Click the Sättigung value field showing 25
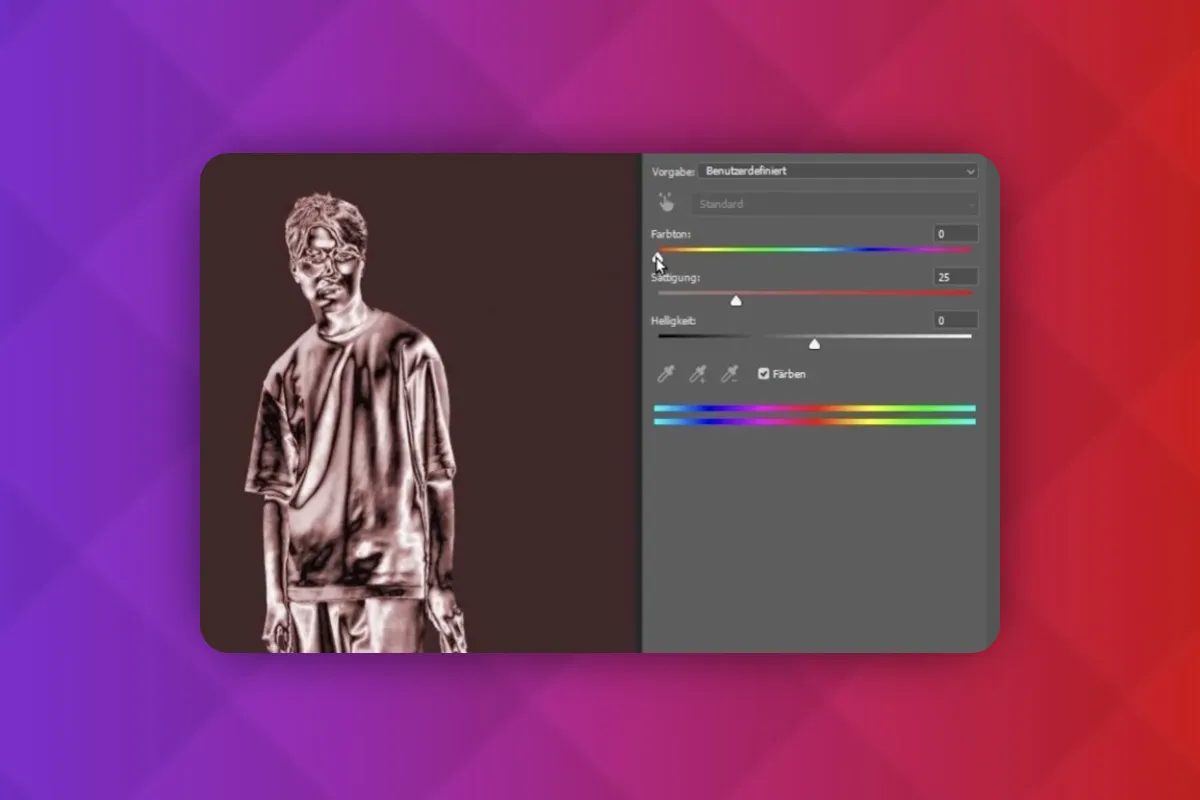The width and height of the screenshot is (1200, 800). (955, 277)
